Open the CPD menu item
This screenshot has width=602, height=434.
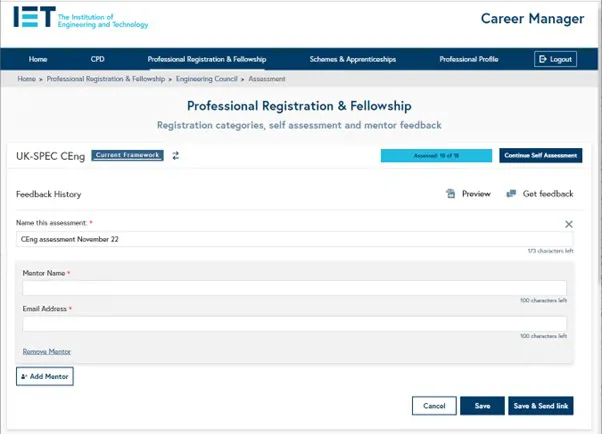pos(98,59)
